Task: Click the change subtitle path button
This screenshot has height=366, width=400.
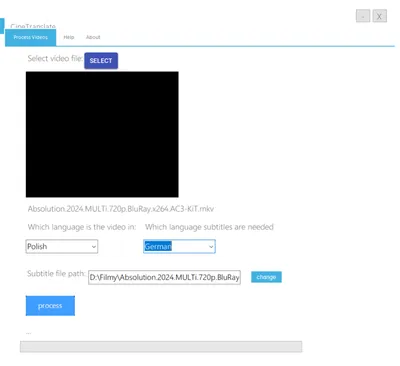Action: tap(266, 277)
